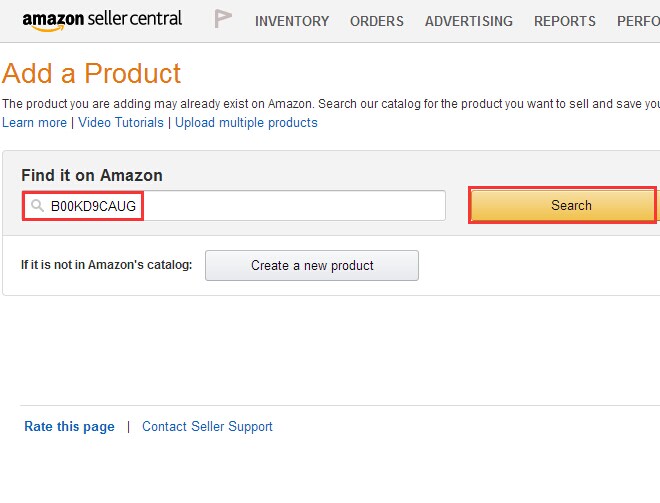
Task: Click the magnifying glass icon in search field
Action: point(37,205)
